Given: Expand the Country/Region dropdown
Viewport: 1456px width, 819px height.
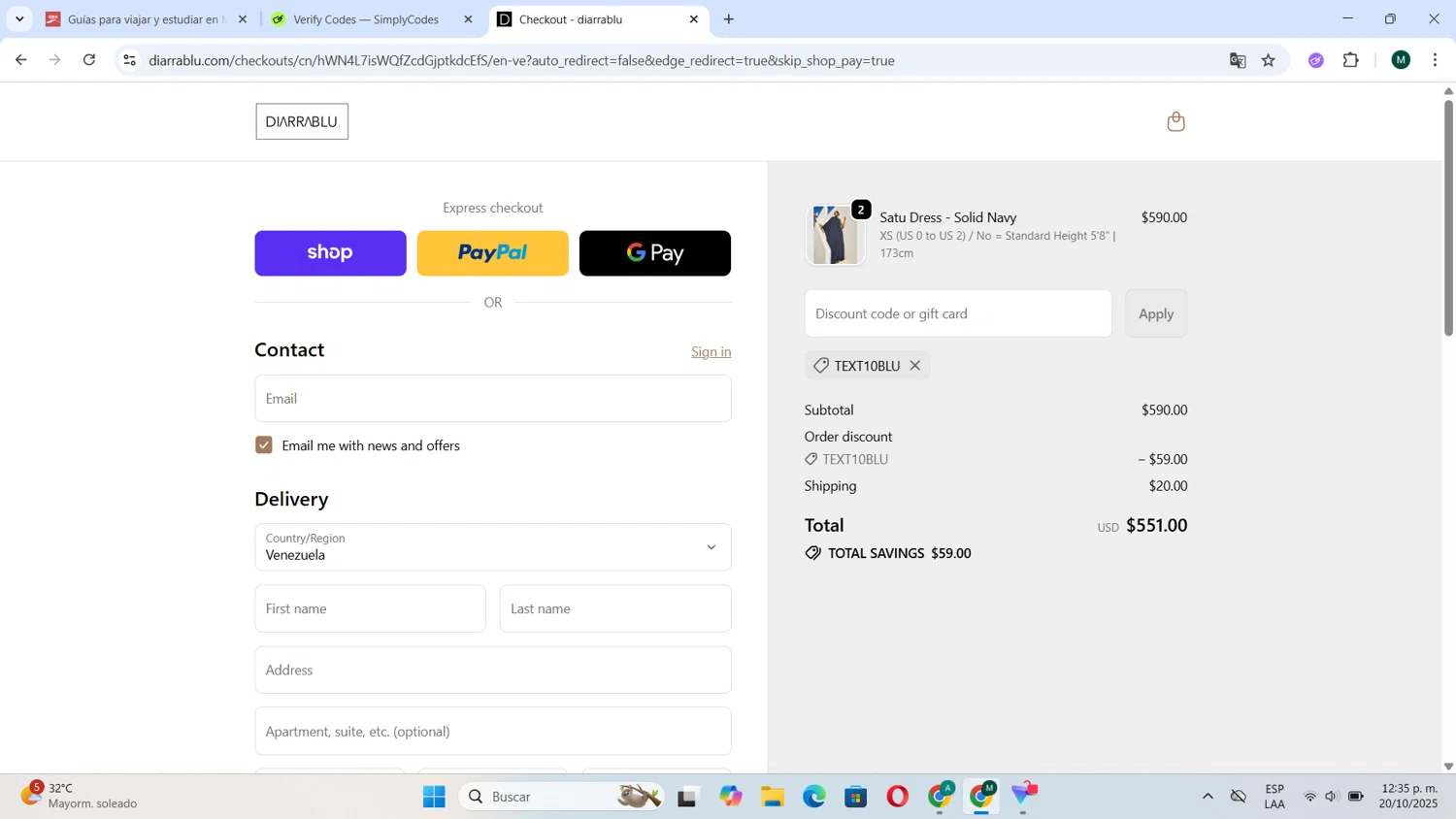Looking at the screenshot, I should 493,547.
